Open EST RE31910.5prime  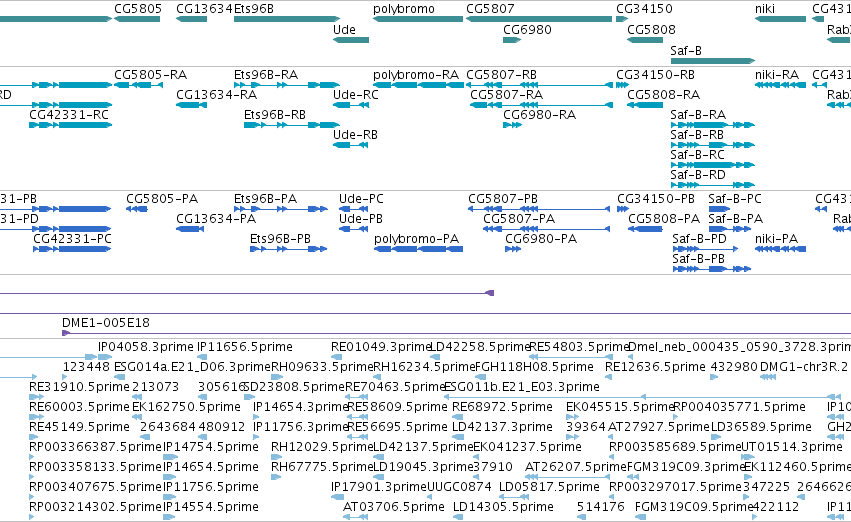79,387
